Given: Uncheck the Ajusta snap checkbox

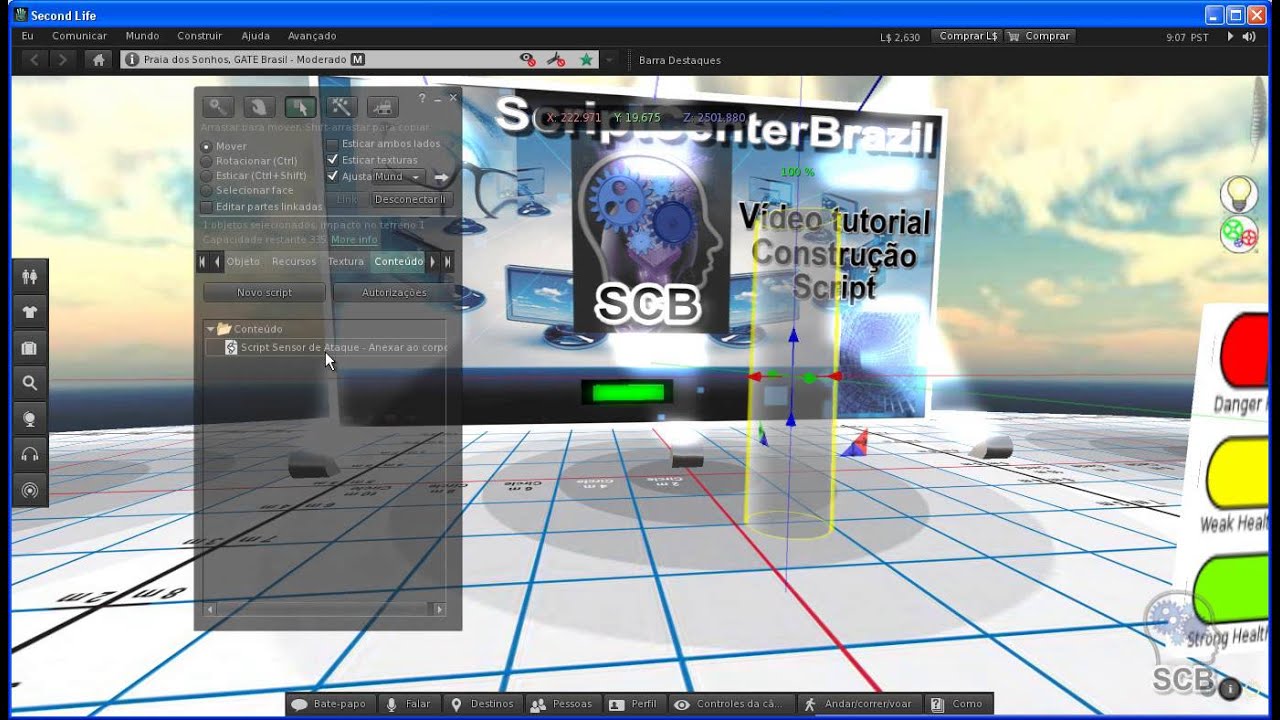Looking at the screenshot, I should point(333,176).
